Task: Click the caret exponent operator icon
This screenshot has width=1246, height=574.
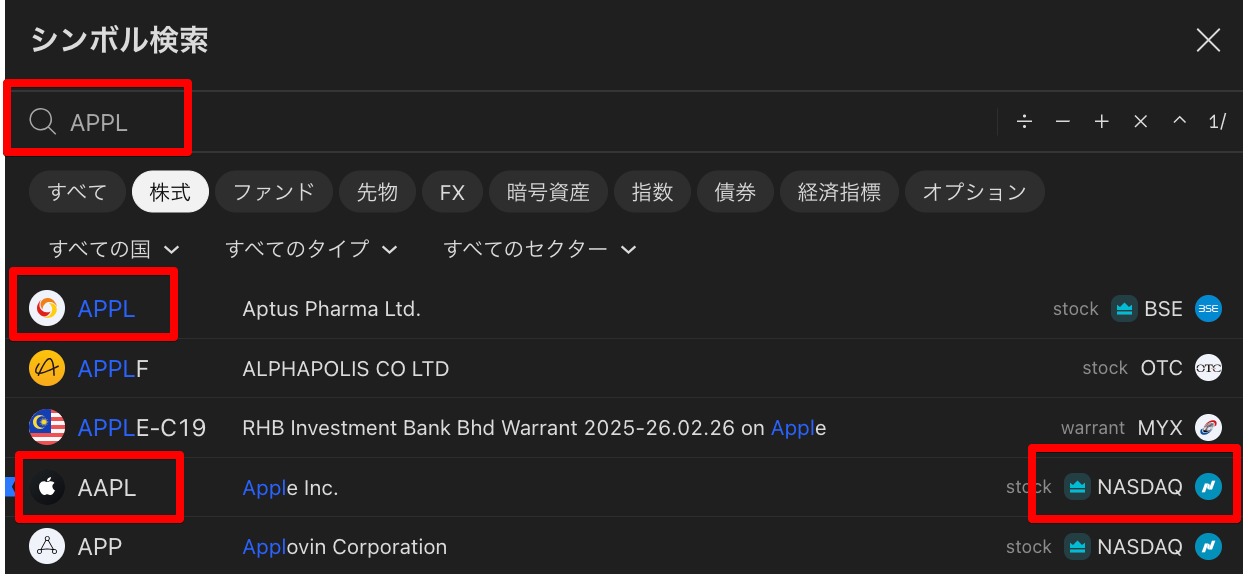Action: point(1179,122)
